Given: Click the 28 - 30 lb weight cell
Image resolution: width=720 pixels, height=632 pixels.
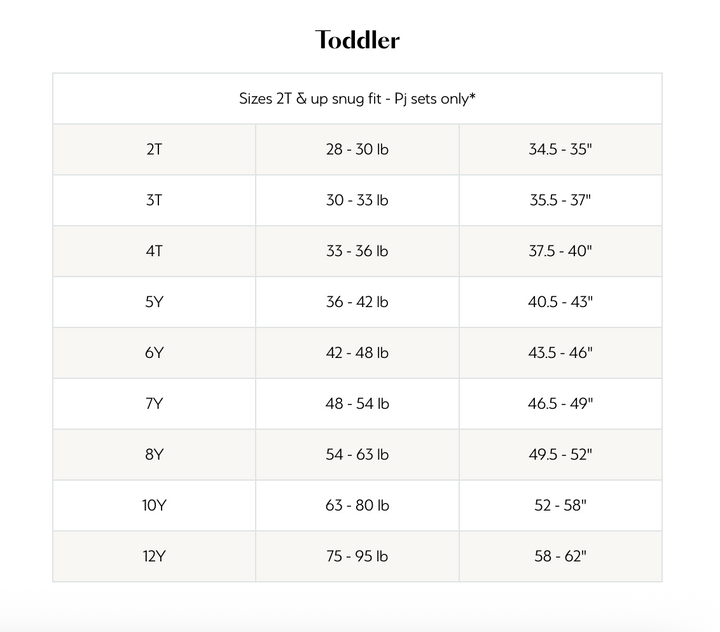Looking at the screenshot, I should (357, 149).
